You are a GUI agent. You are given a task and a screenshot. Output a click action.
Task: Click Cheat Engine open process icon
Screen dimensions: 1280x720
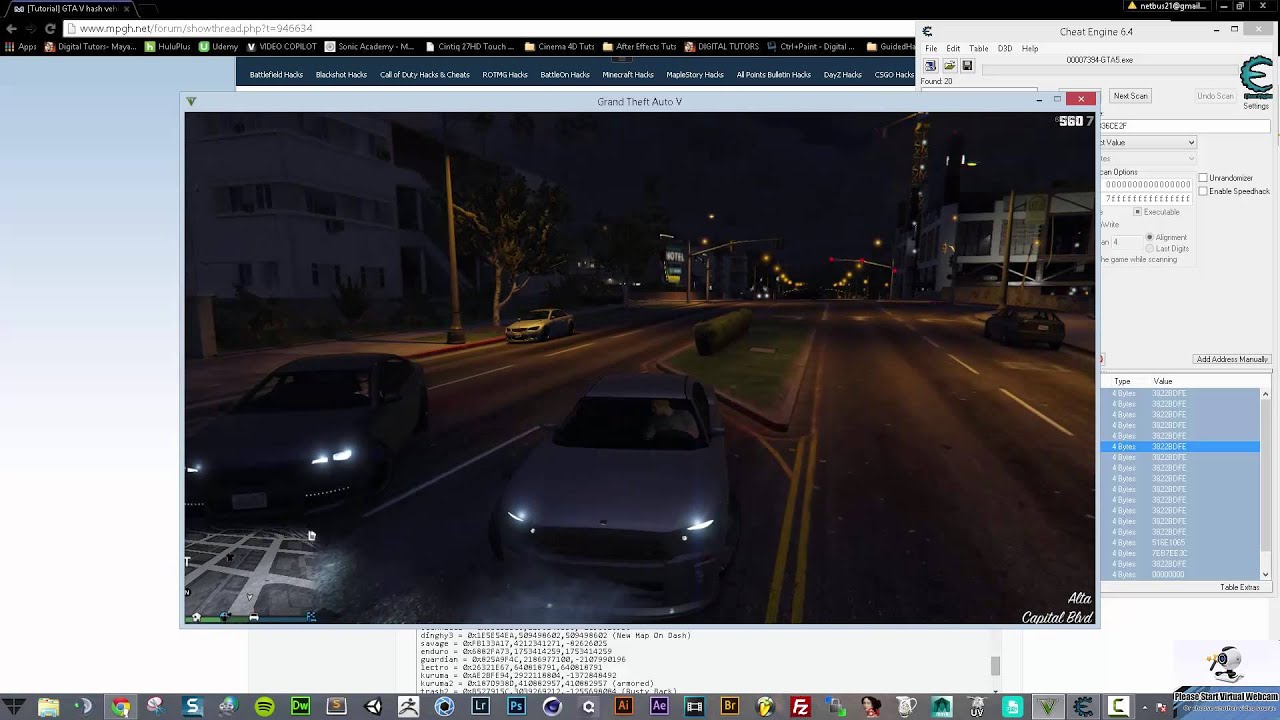tap(930, 66)
